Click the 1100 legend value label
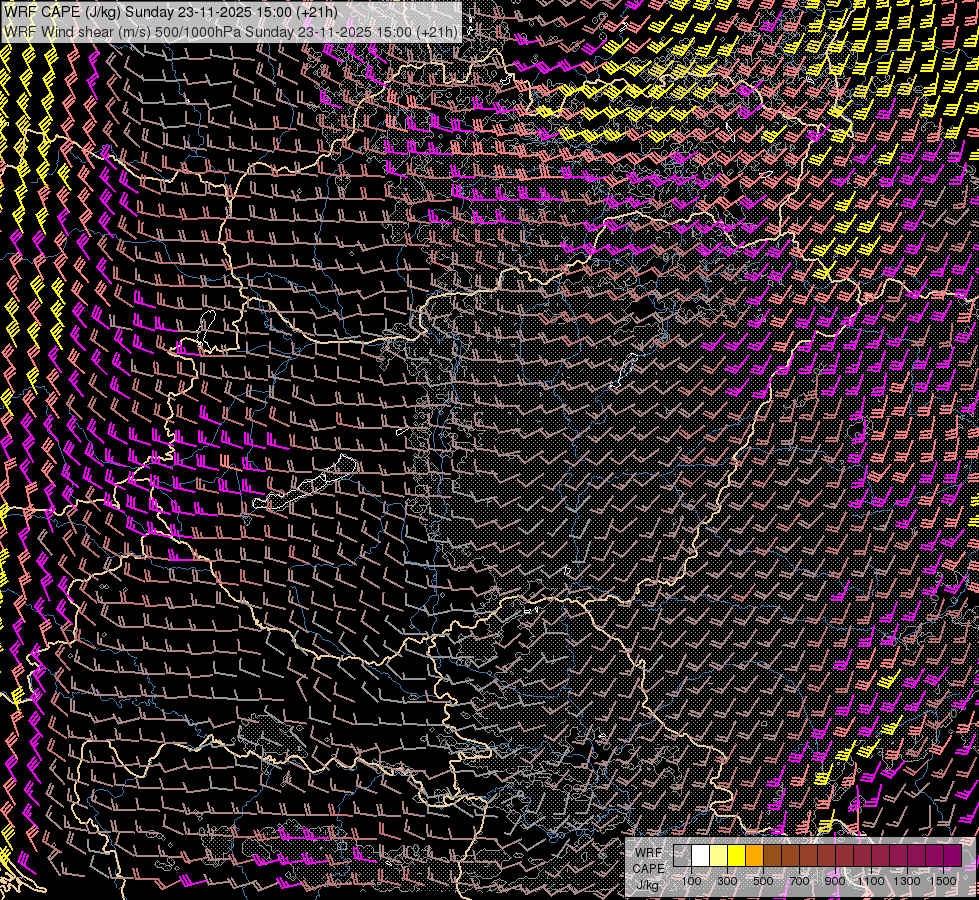Viewport: 979px width, 900px height. coord(870,881)
